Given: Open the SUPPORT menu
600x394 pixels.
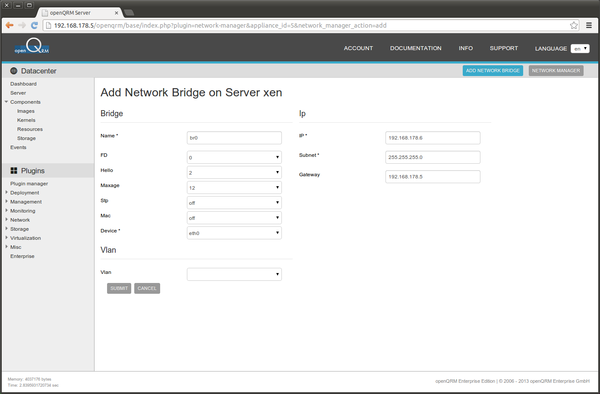Looking at the screenshot, I should pyautogui.click(x=504, y=48).
